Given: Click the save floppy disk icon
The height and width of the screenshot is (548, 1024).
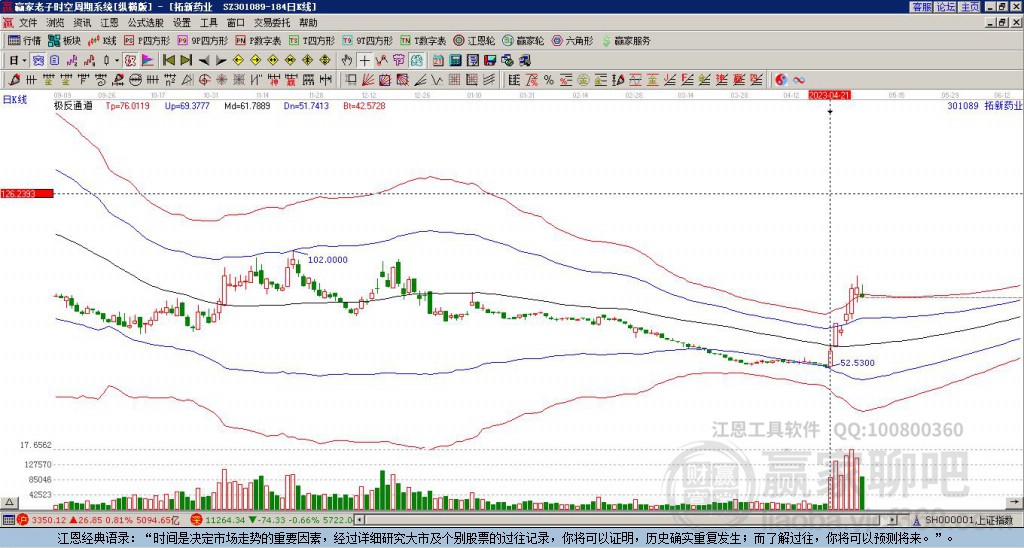Looking at the screenshot, I should [x=490, y=61].
